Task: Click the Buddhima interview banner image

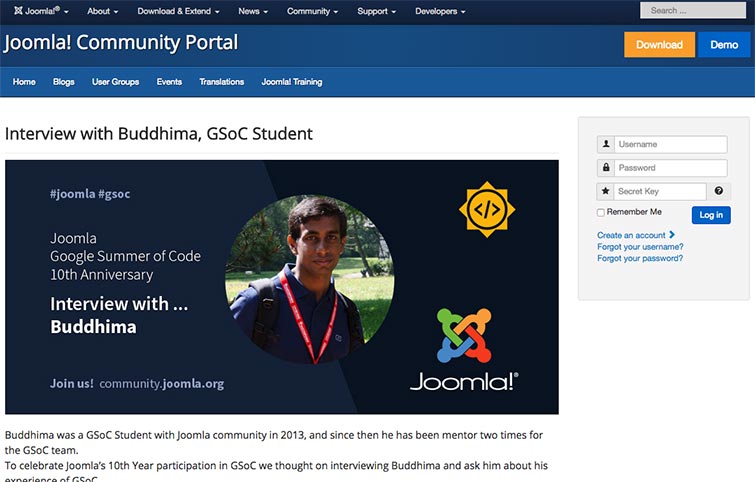Action: [282, 287]
